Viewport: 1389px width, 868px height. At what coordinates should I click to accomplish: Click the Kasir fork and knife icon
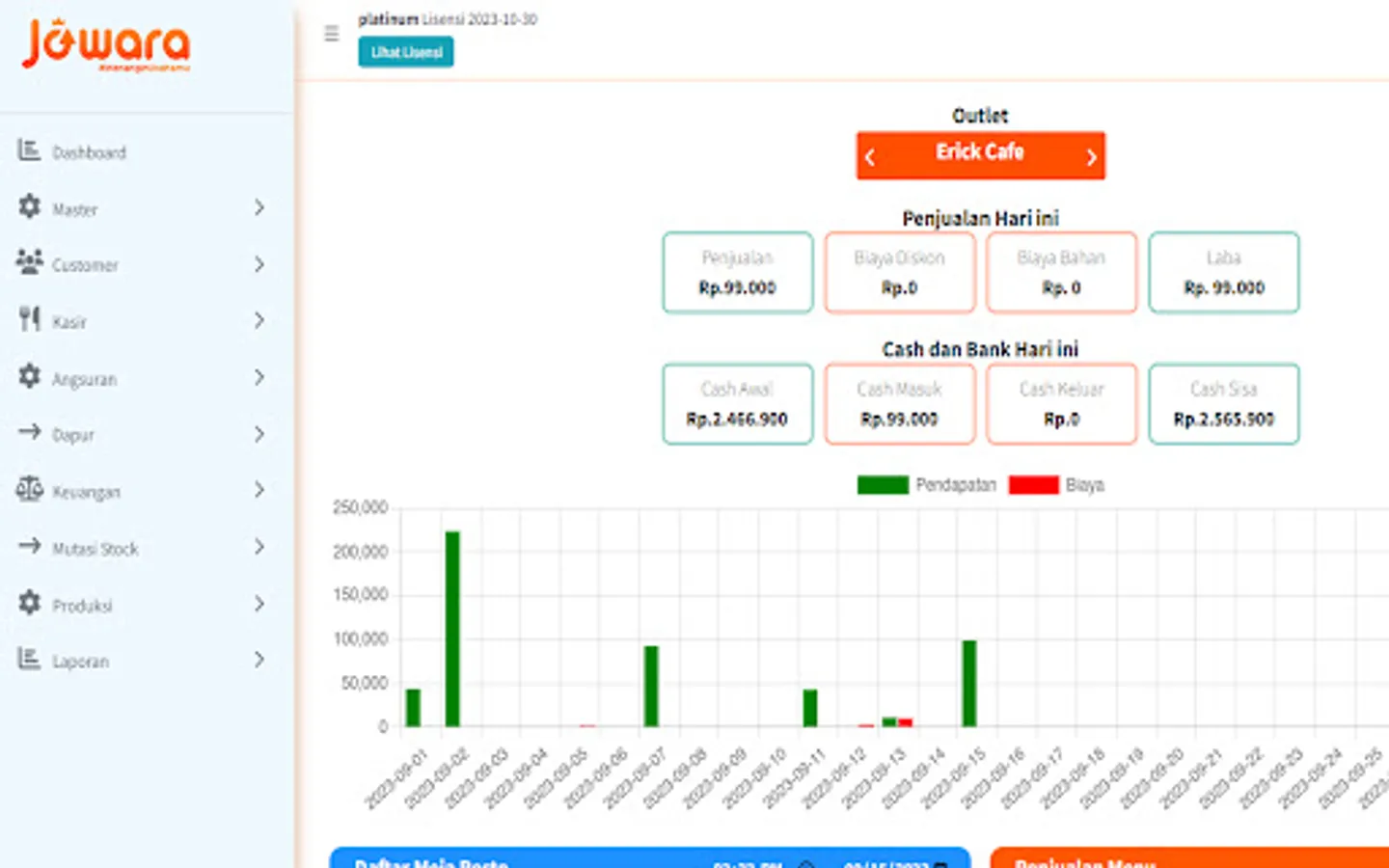tap(30, 319)
